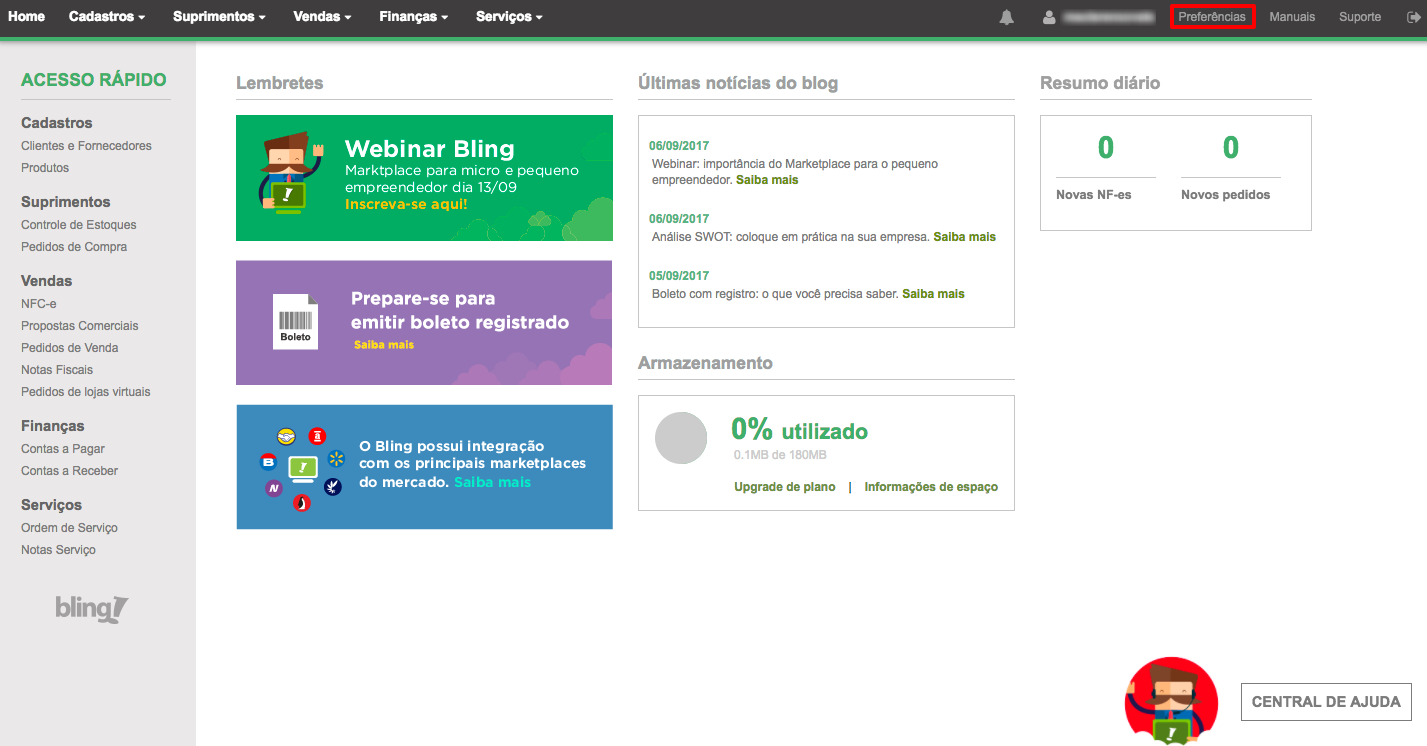1427x746 pixels.
Task: Click Upgrade de plano link
Action: (x=785, y=487)
